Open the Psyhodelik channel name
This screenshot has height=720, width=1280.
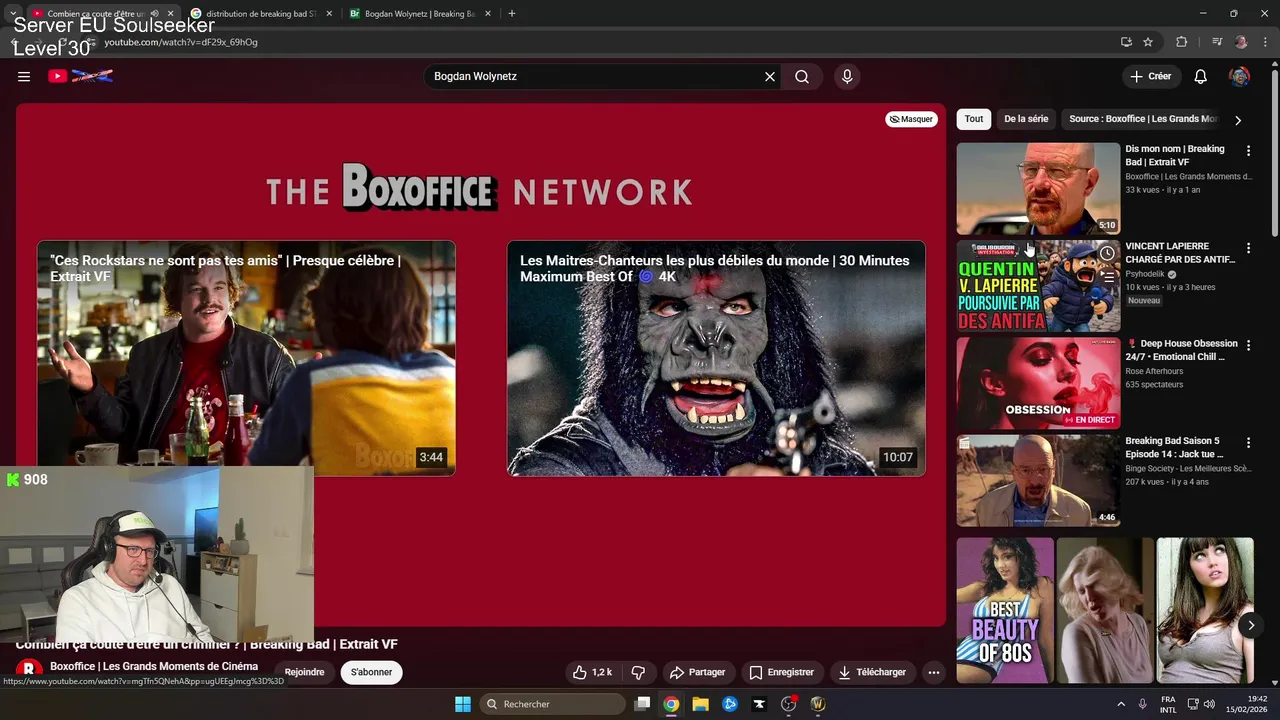coord(1145,274)
